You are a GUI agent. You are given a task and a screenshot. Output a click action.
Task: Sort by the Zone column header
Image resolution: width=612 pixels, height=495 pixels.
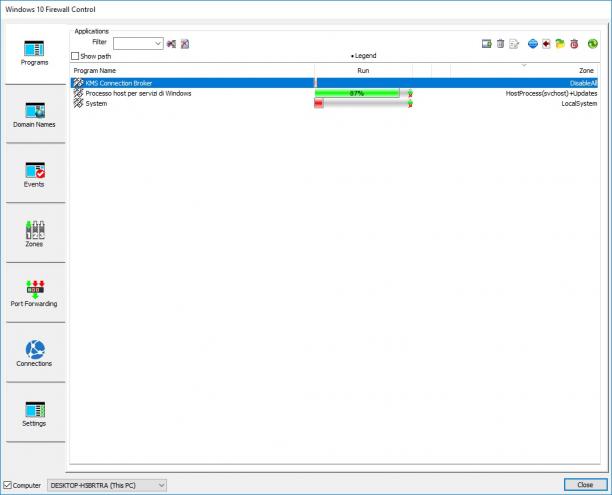pyautogui.click(x=525, y=71)
